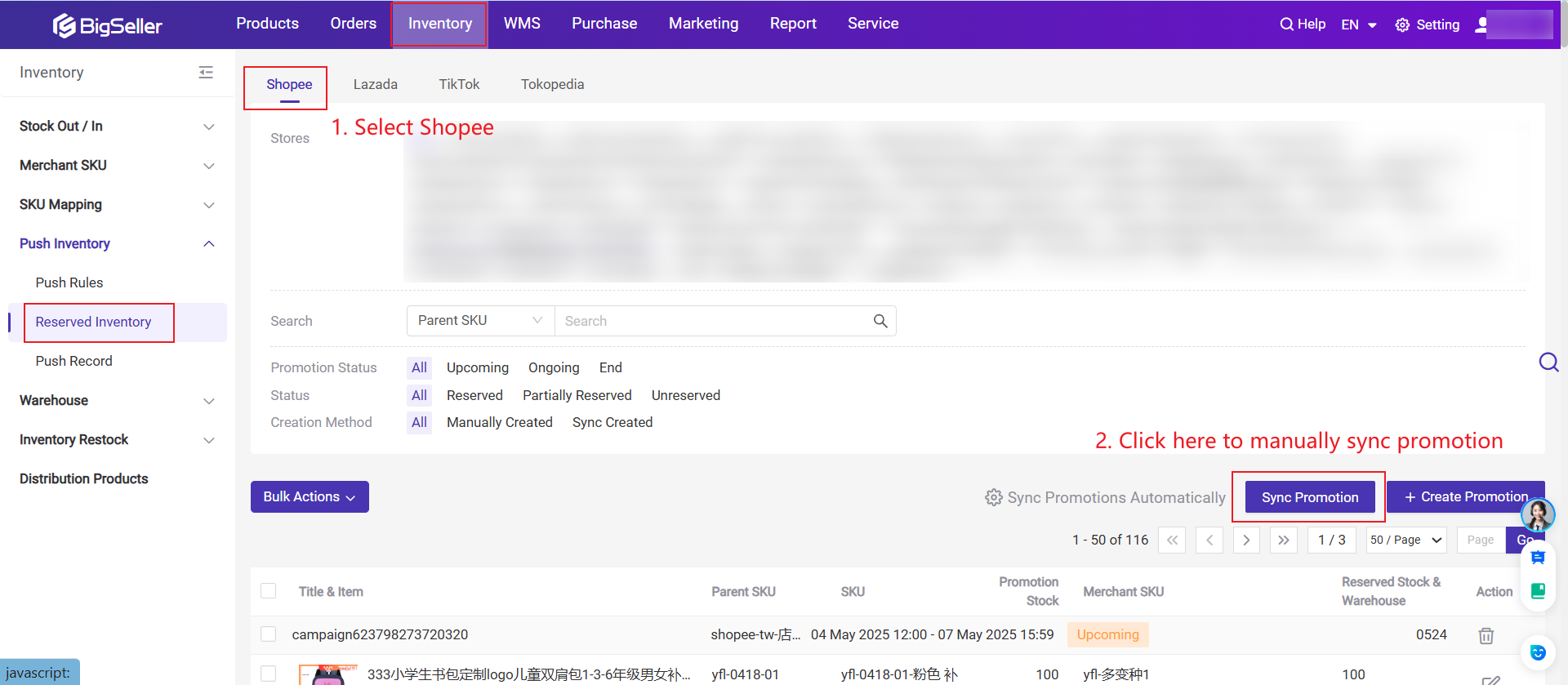Open the Products menu
Image resolution: width=1568 pixels, height=685 pixels.
(267, 24)
